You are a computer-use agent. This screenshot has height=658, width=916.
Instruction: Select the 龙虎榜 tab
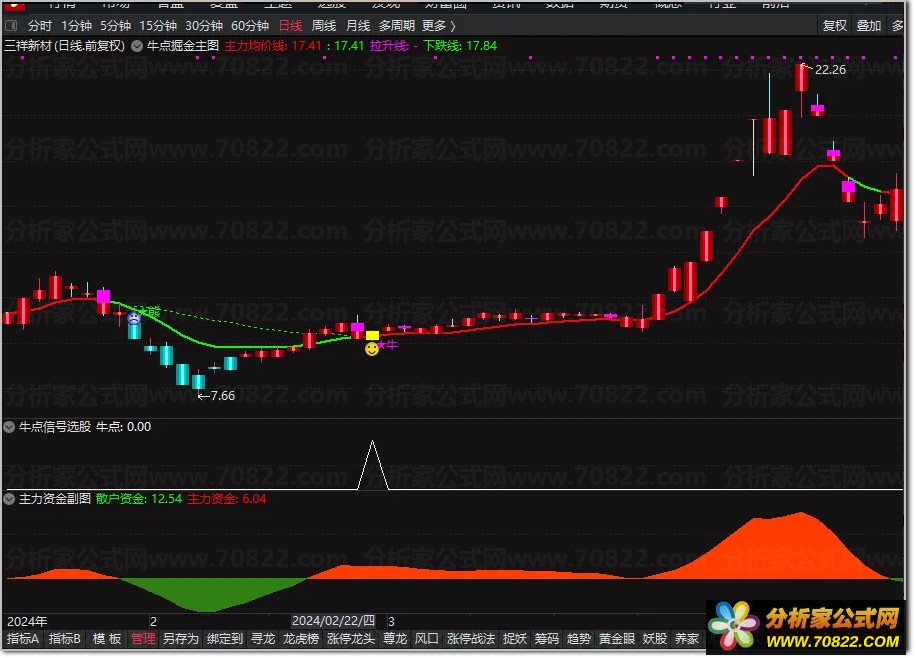301,639
